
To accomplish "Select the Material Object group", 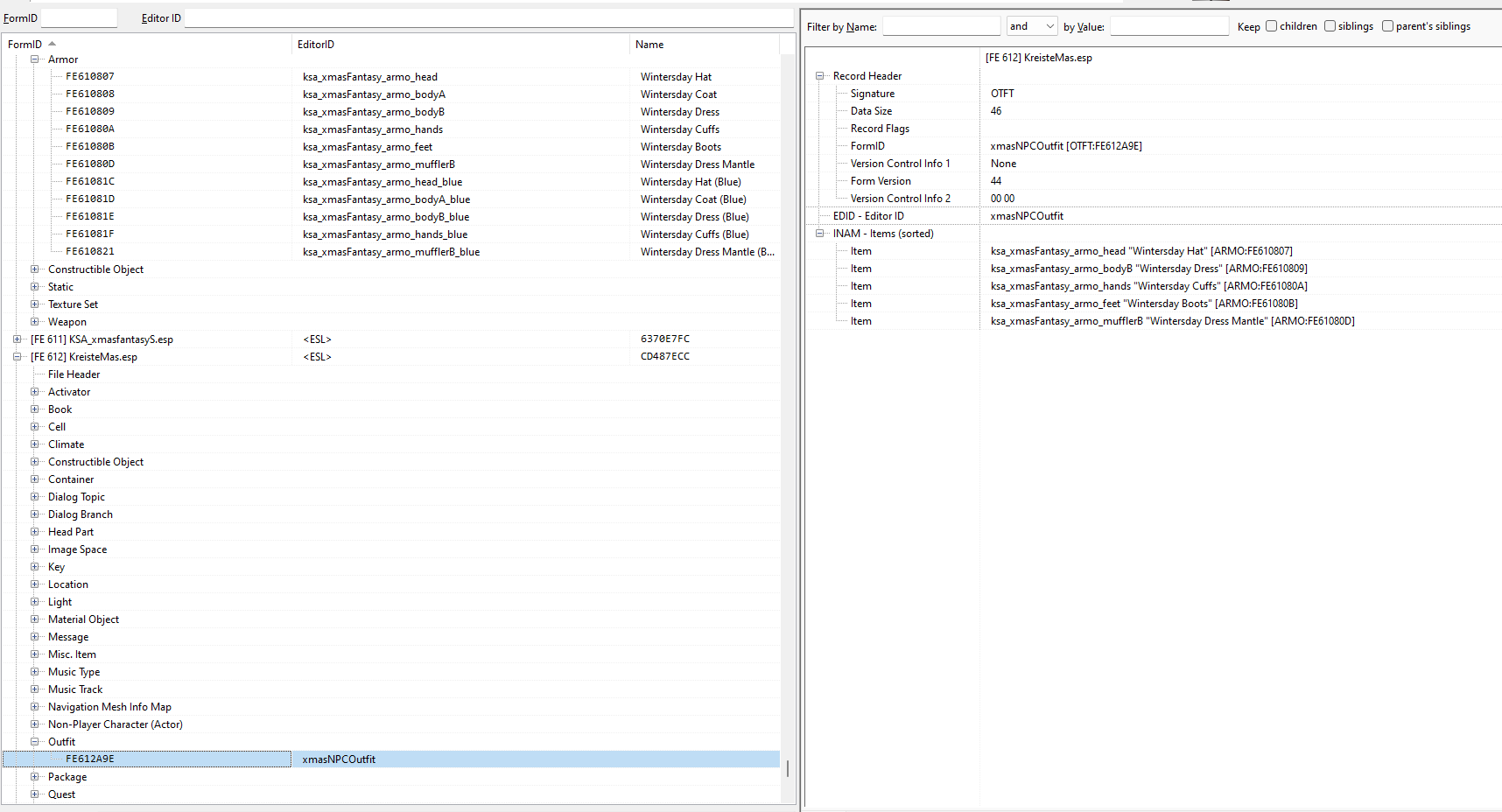I will point(83,619).
